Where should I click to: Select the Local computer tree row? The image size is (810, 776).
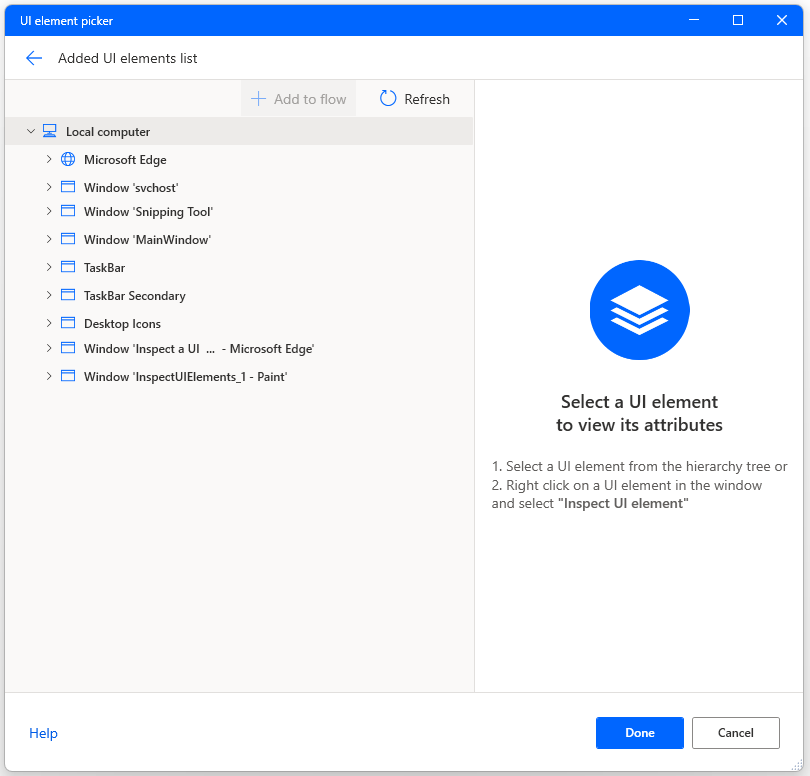tap(239, 131)
